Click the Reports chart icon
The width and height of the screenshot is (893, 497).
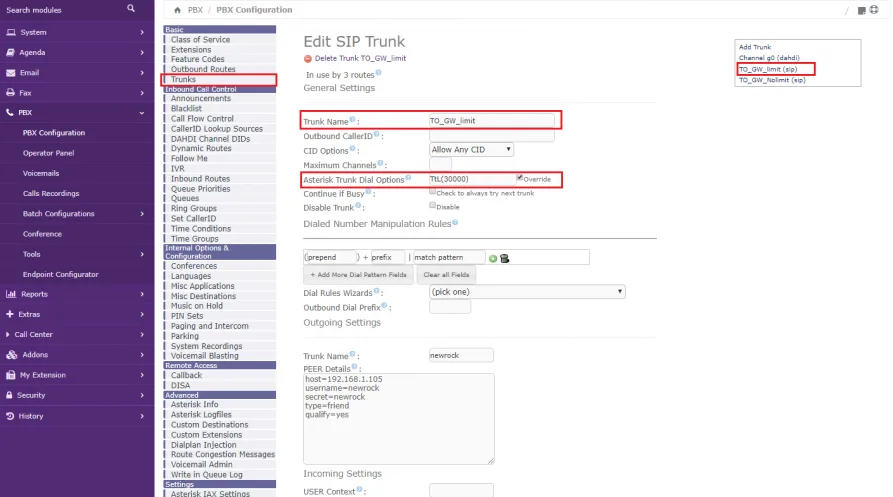(x=11, y=294)
